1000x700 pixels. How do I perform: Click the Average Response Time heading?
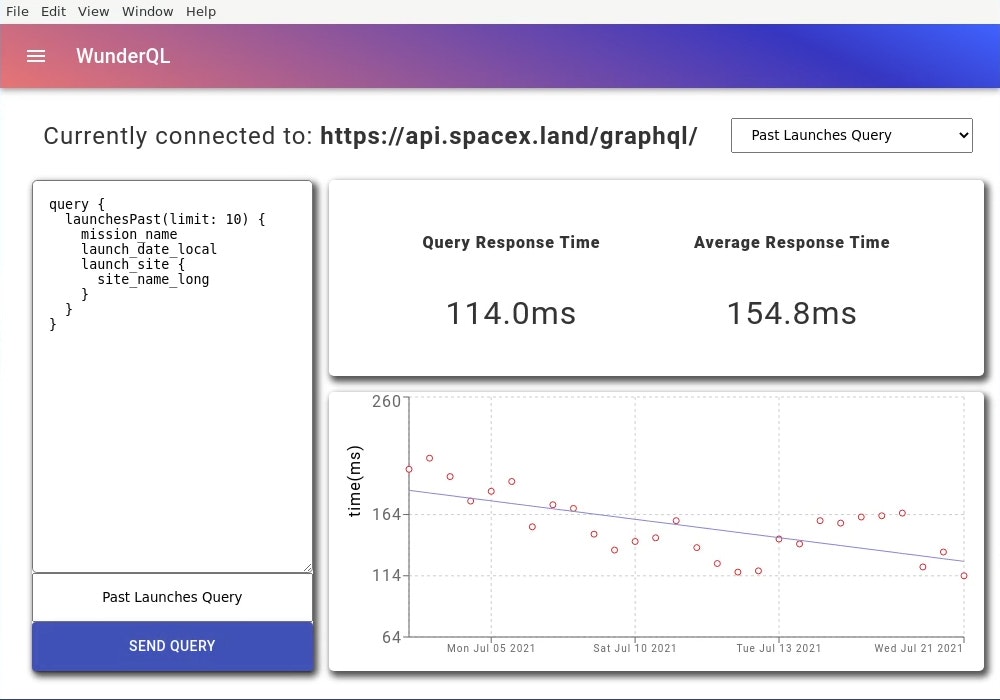(x=791, y=242)
